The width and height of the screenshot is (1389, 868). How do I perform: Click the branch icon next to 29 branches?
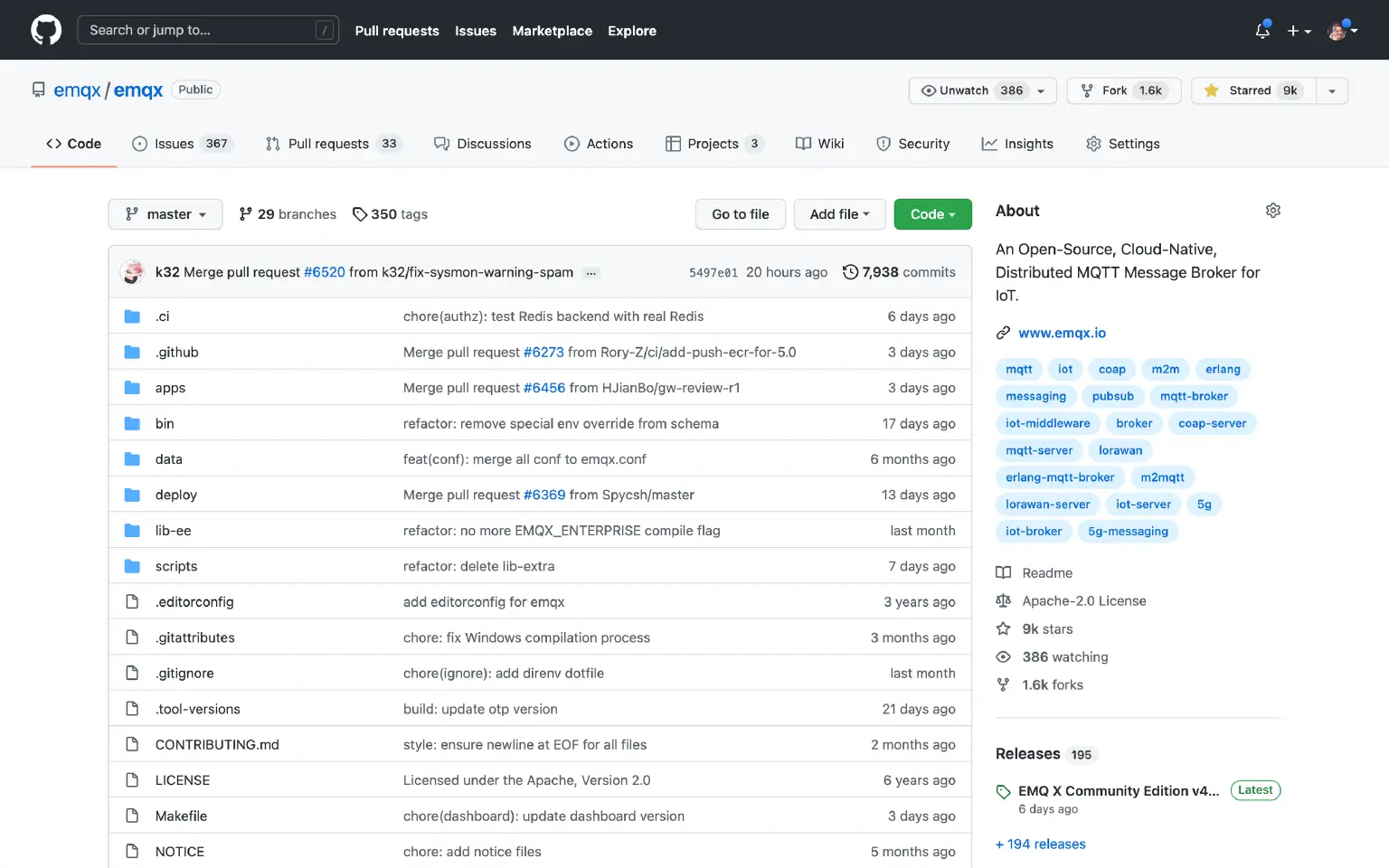pos(246,213)
